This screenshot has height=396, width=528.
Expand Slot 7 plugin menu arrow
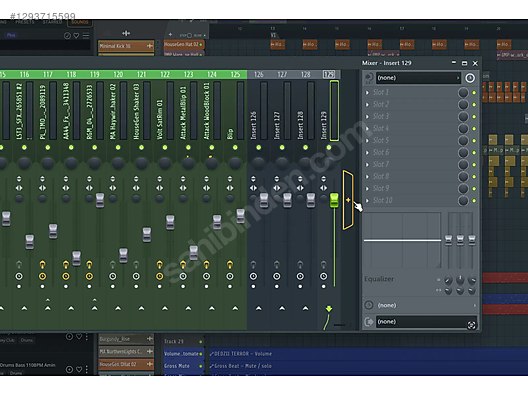click(367, 165)
